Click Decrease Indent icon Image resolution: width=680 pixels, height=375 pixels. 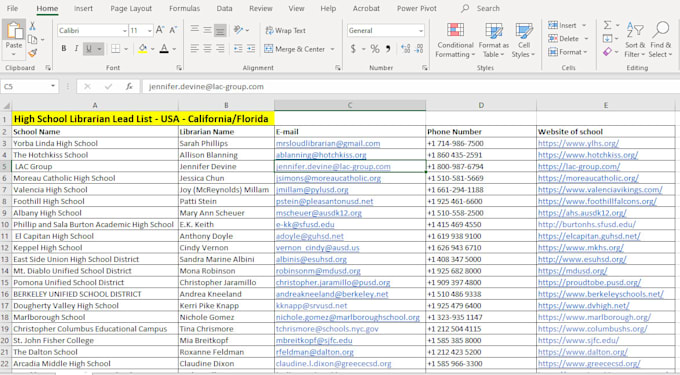(x=238, y=49)
